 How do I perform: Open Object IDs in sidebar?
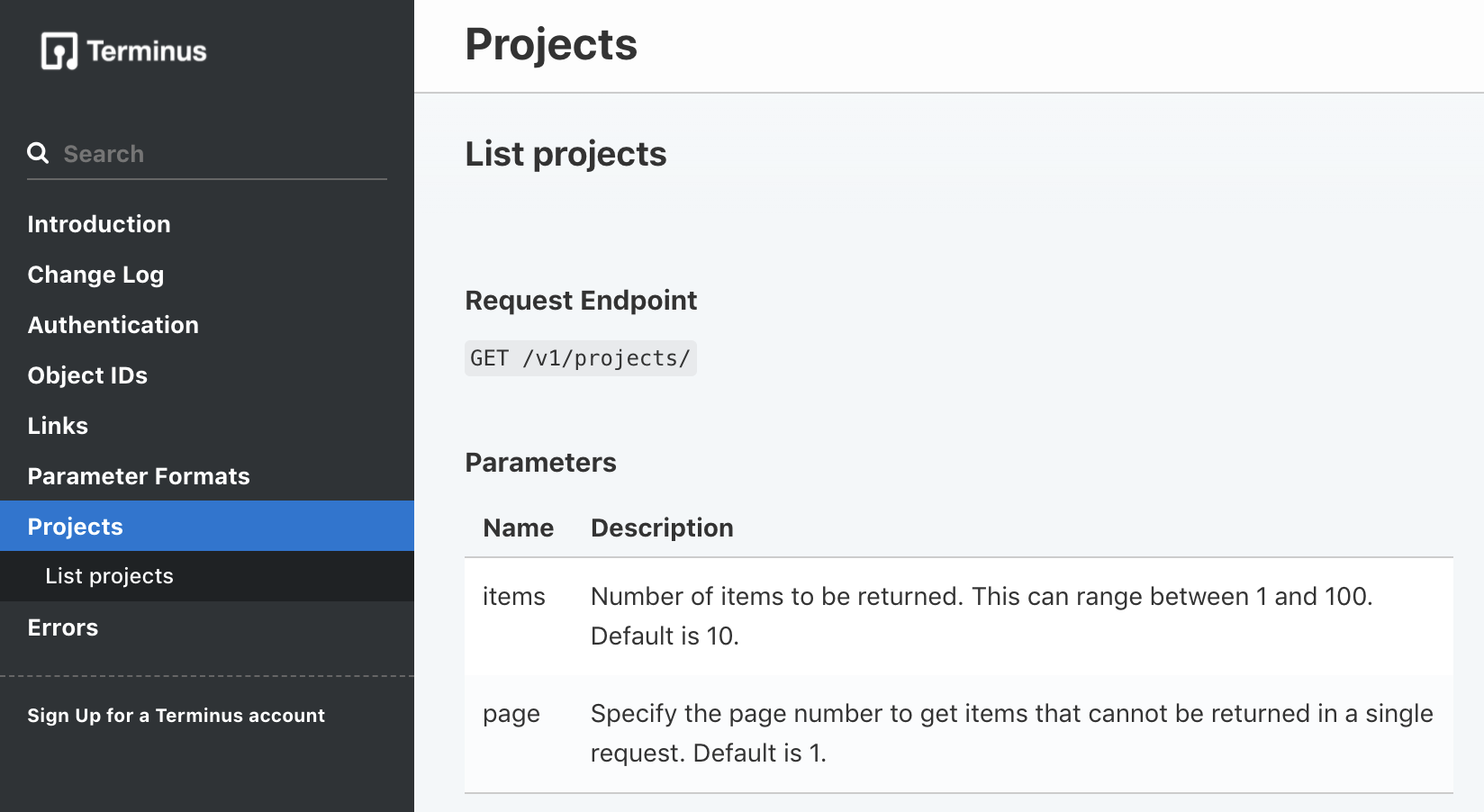coord(87,375)
